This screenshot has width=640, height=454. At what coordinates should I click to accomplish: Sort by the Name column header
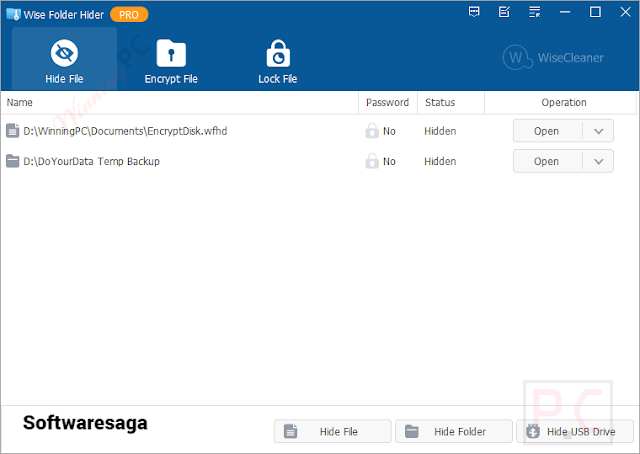[180, 102]
